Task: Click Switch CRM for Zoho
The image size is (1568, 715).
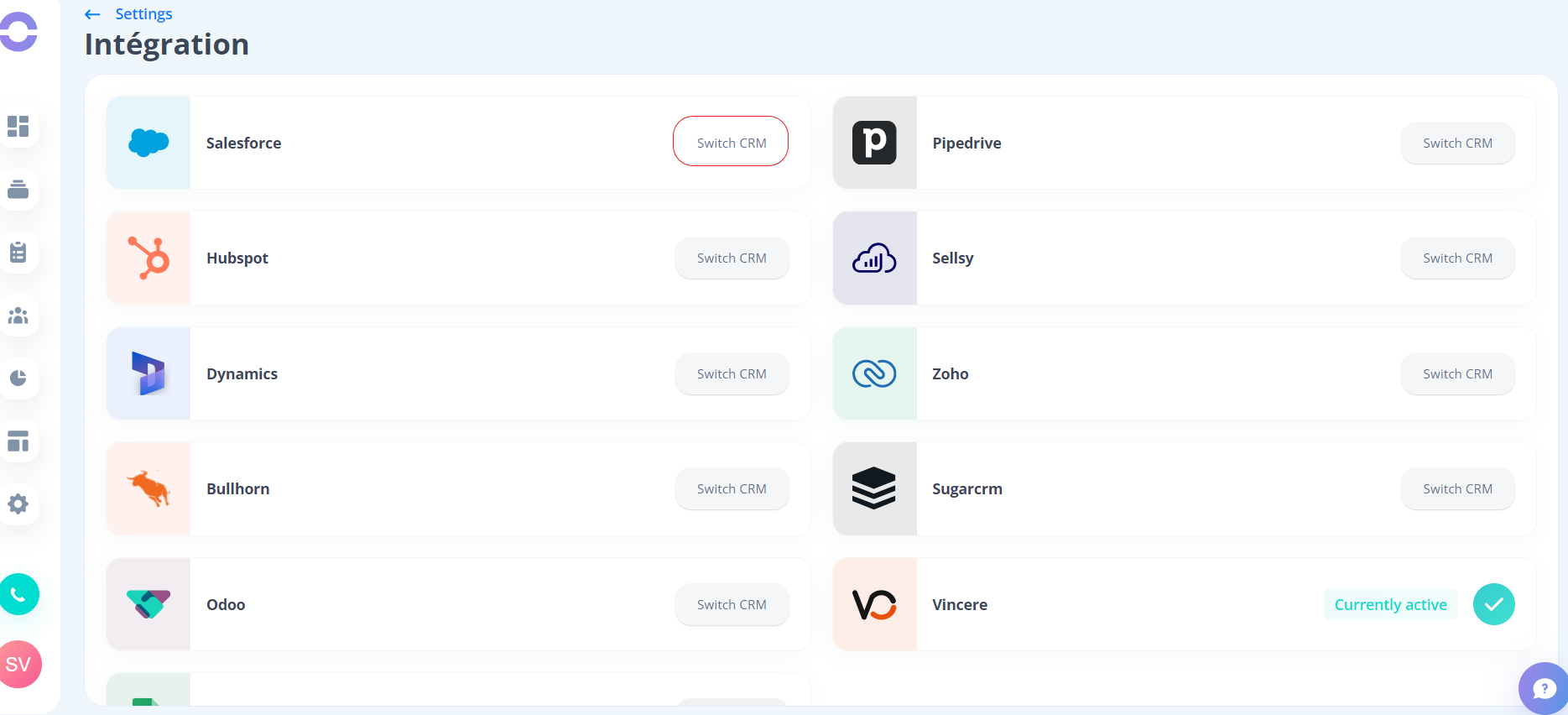Action: [1458, 373]
